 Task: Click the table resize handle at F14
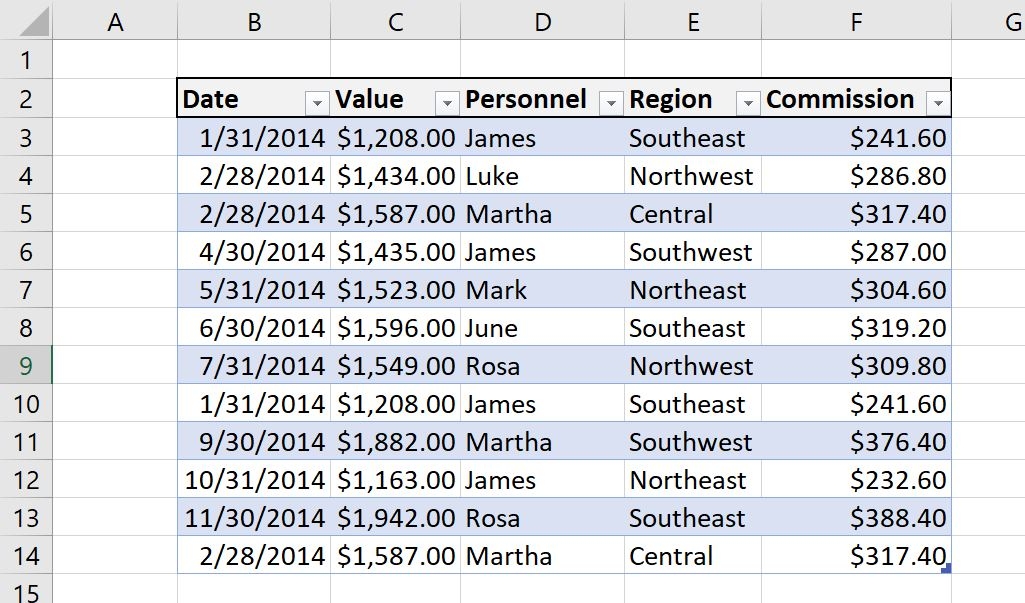coord(946,569)
